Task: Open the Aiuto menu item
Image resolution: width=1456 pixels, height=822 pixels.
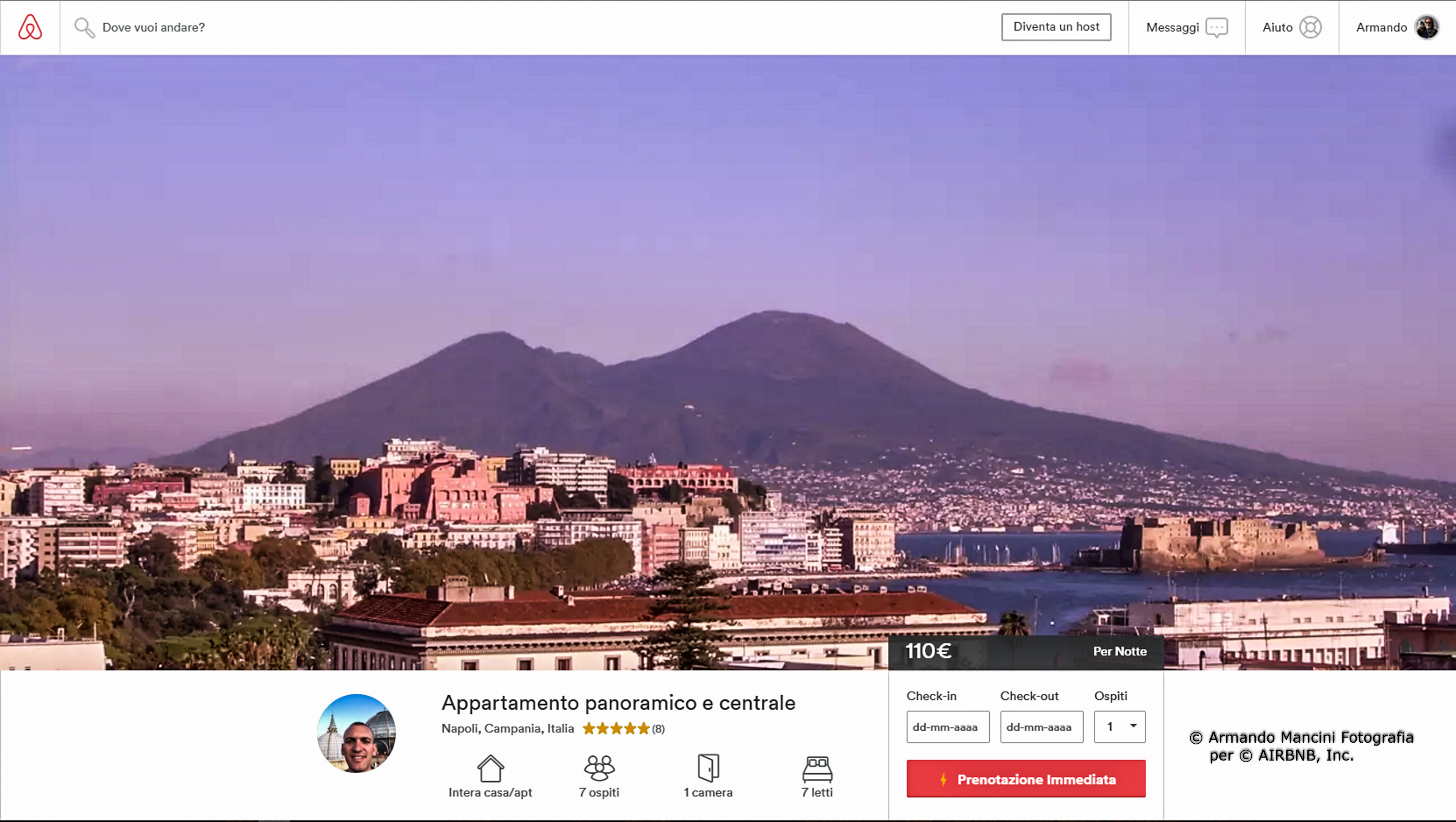Action: point(1291,27)
